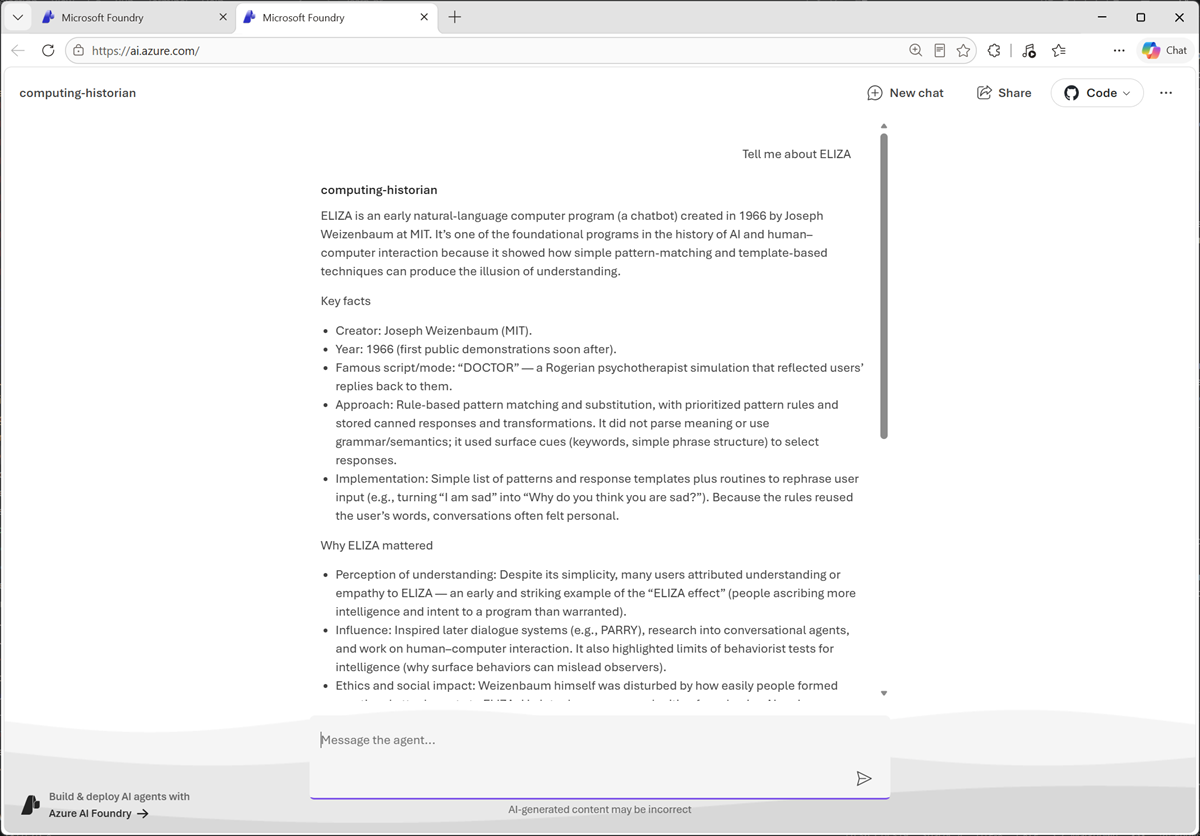Click the 'Tell me about ELIZA' message
Viewport: 1200px width, 836px height.
tap(796, 154)
